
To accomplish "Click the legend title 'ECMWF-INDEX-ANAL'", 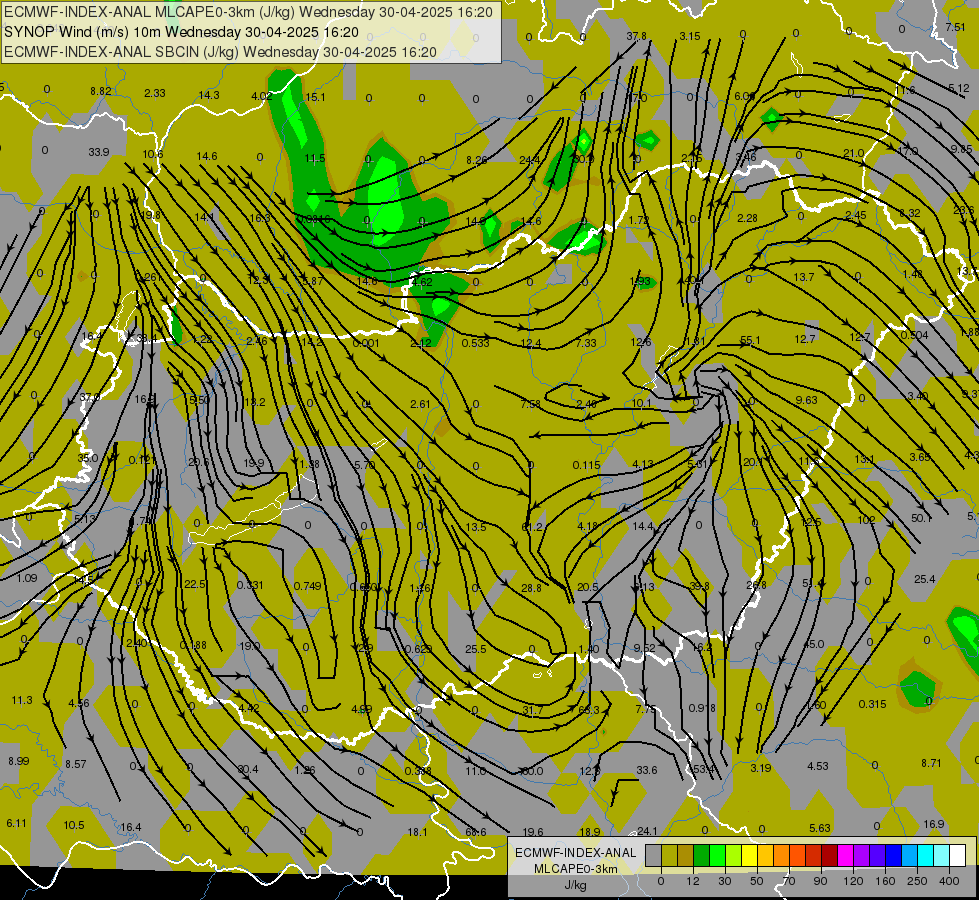I will tap(576, 853).
